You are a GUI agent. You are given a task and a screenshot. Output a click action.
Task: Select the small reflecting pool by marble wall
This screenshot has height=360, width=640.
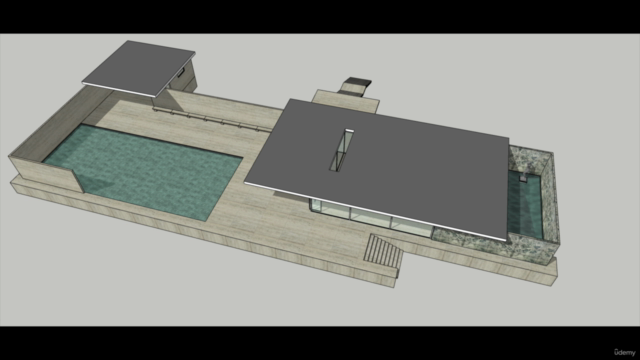pos(524,204)
